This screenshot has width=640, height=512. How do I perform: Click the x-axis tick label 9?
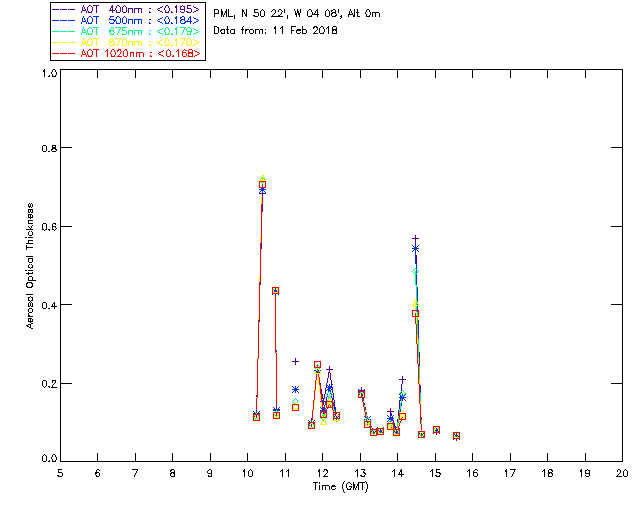[210, 473]
